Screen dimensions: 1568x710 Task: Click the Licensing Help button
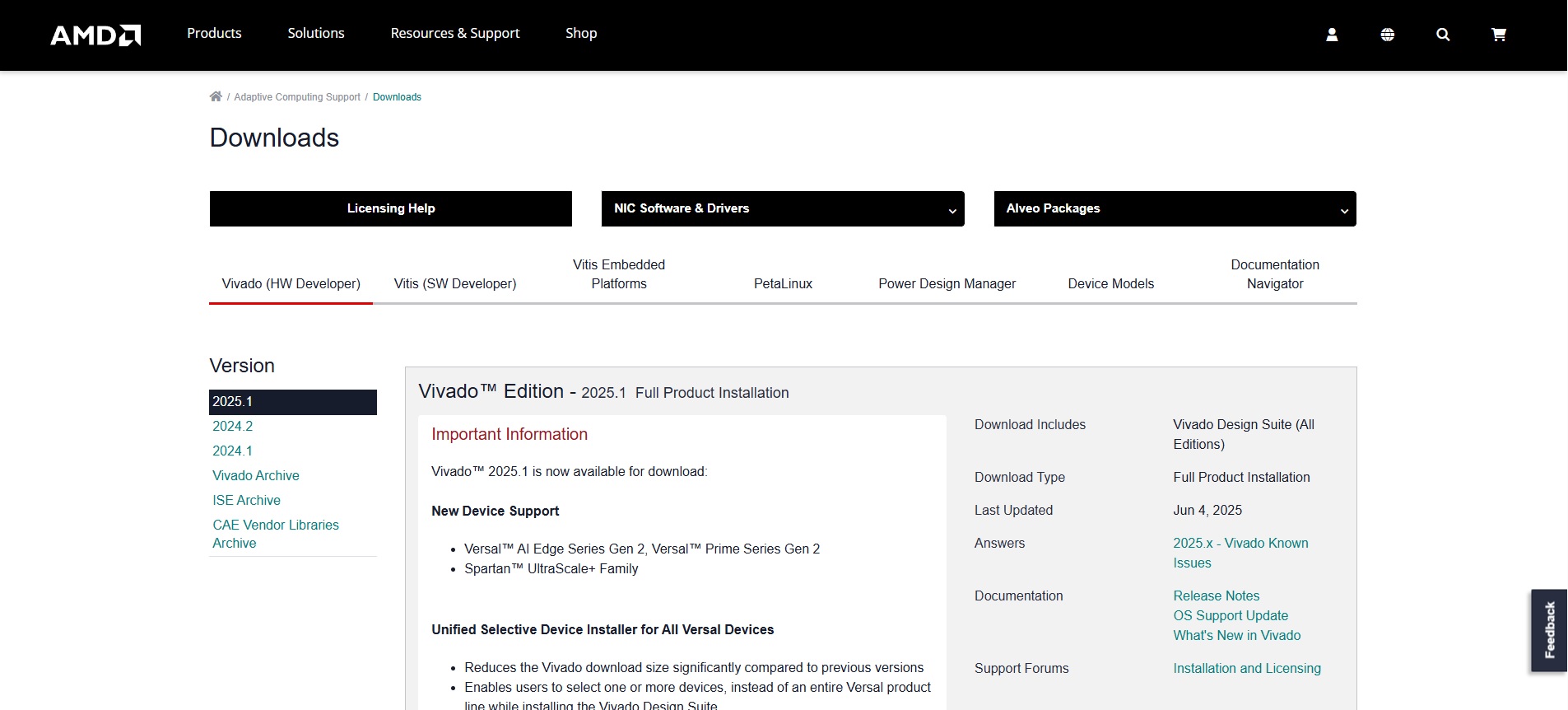pos(391,208)
